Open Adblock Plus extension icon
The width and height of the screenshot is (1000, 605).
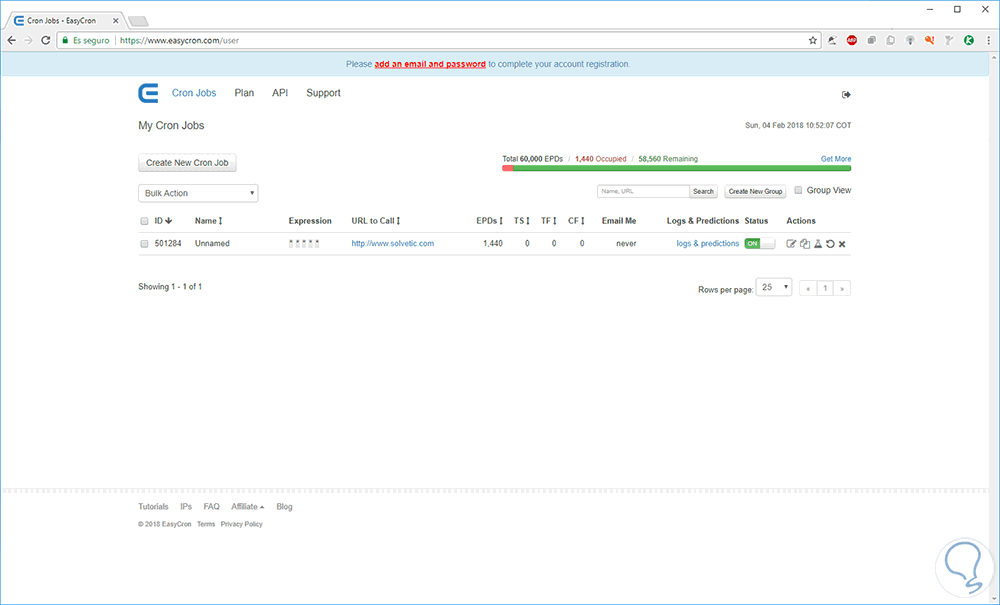[851, 40]
